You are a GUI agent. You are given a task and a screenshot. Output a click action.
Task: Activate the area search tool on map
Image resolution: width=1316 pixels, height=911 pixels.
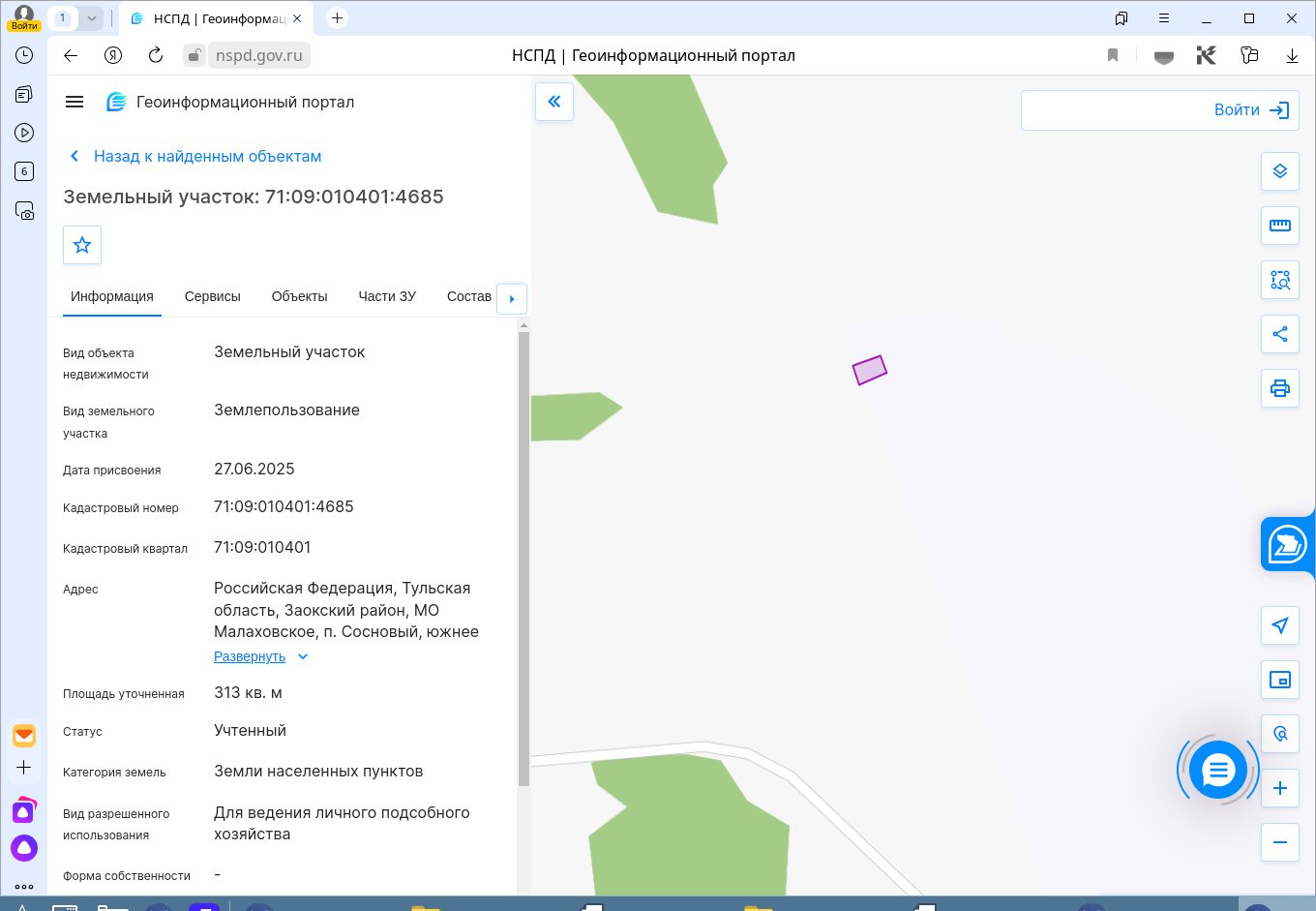pos(1279,280)
